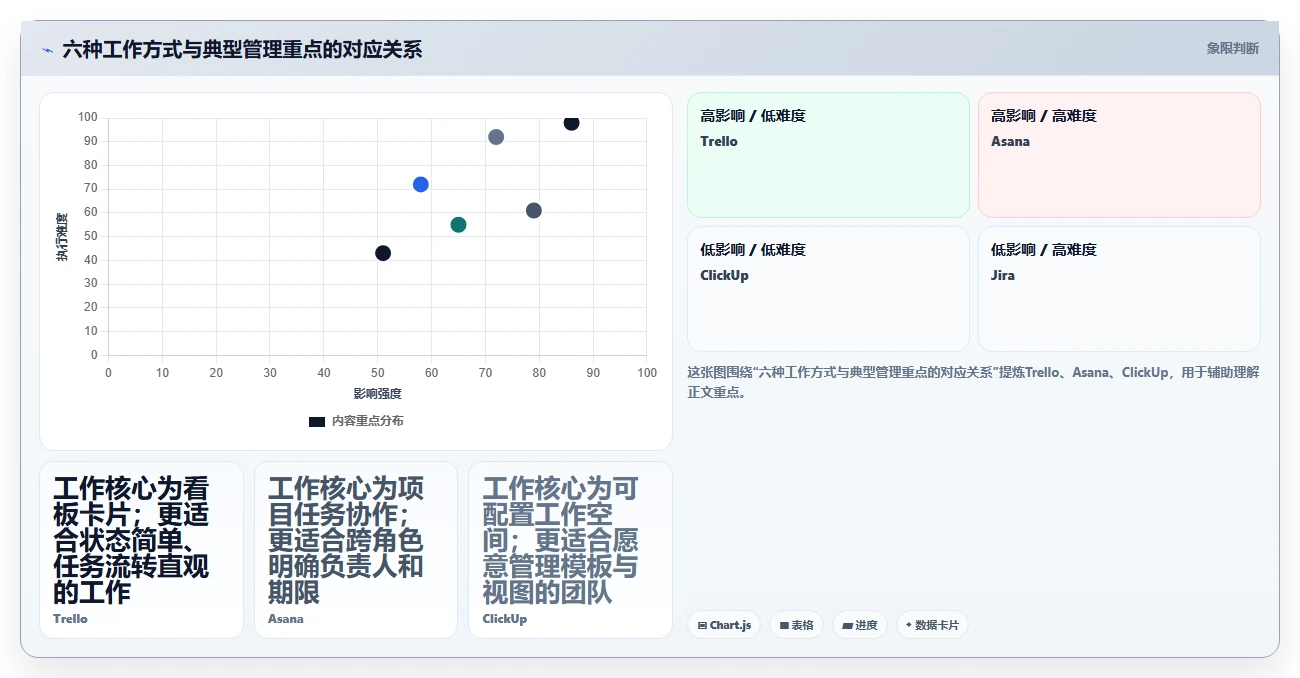Click the lowest black data point near 43

tap(383, 253)
